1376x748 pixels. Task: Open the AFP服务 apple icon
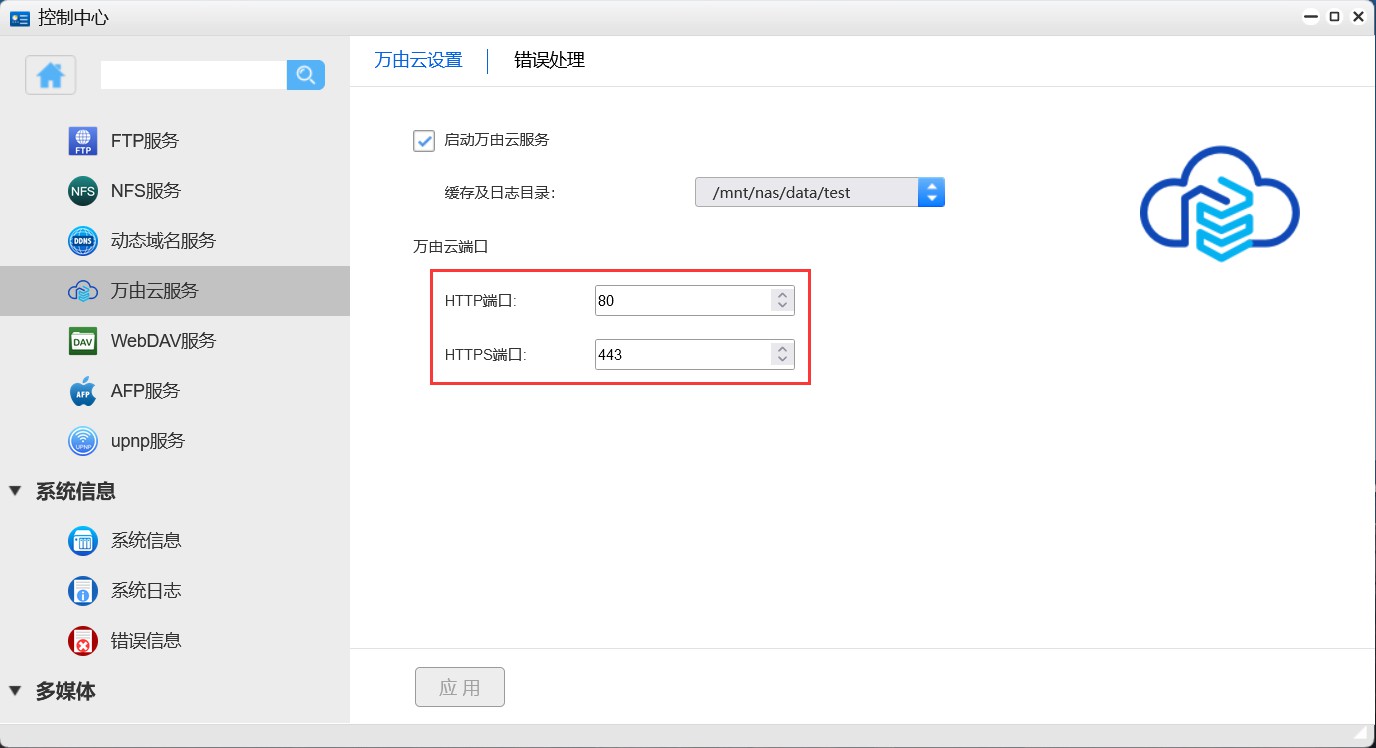83,391
